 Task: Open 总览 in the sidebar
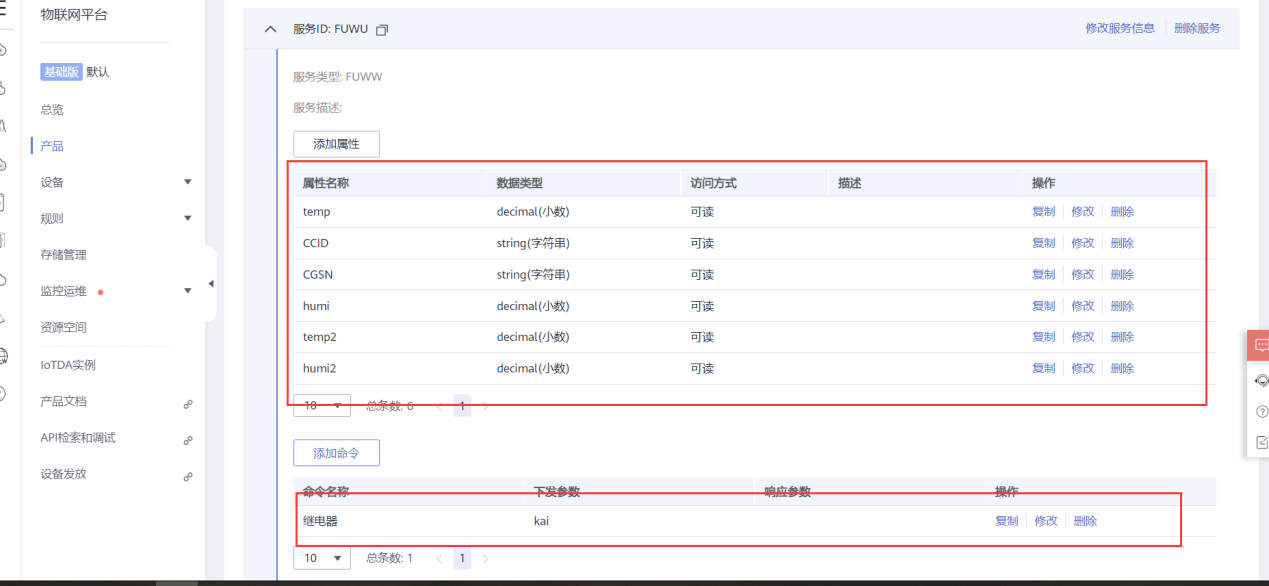(x=52, y=110)
